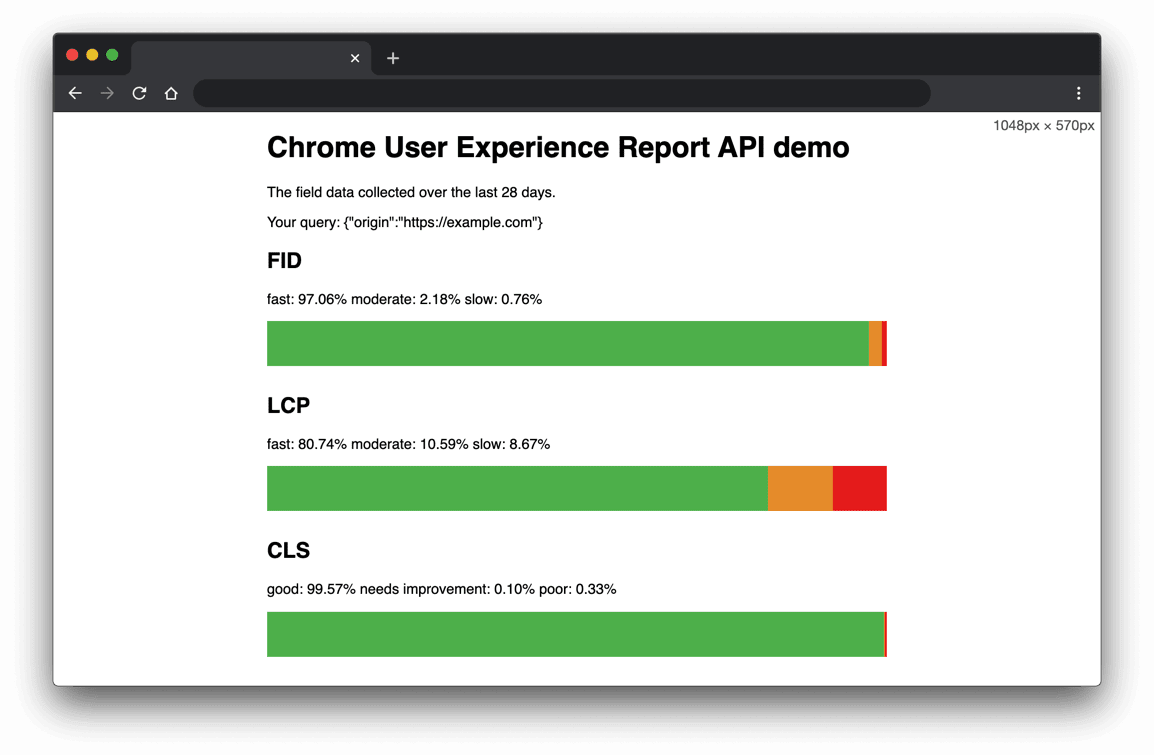Open a new tab with the plus icon
Viewport: 1154px width, 755px height.
[393, 58]
